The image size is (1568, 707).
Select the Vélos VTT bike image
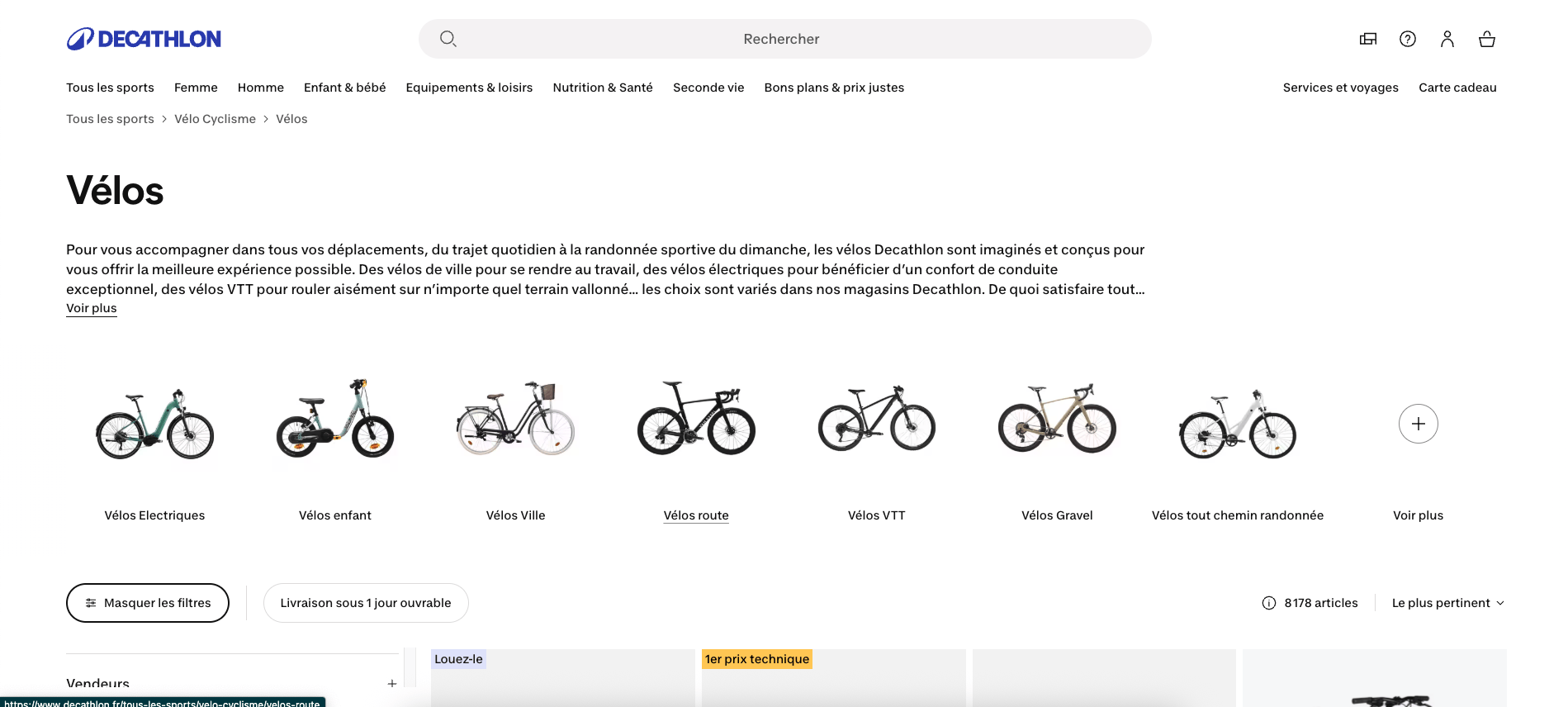pos(877,419)
